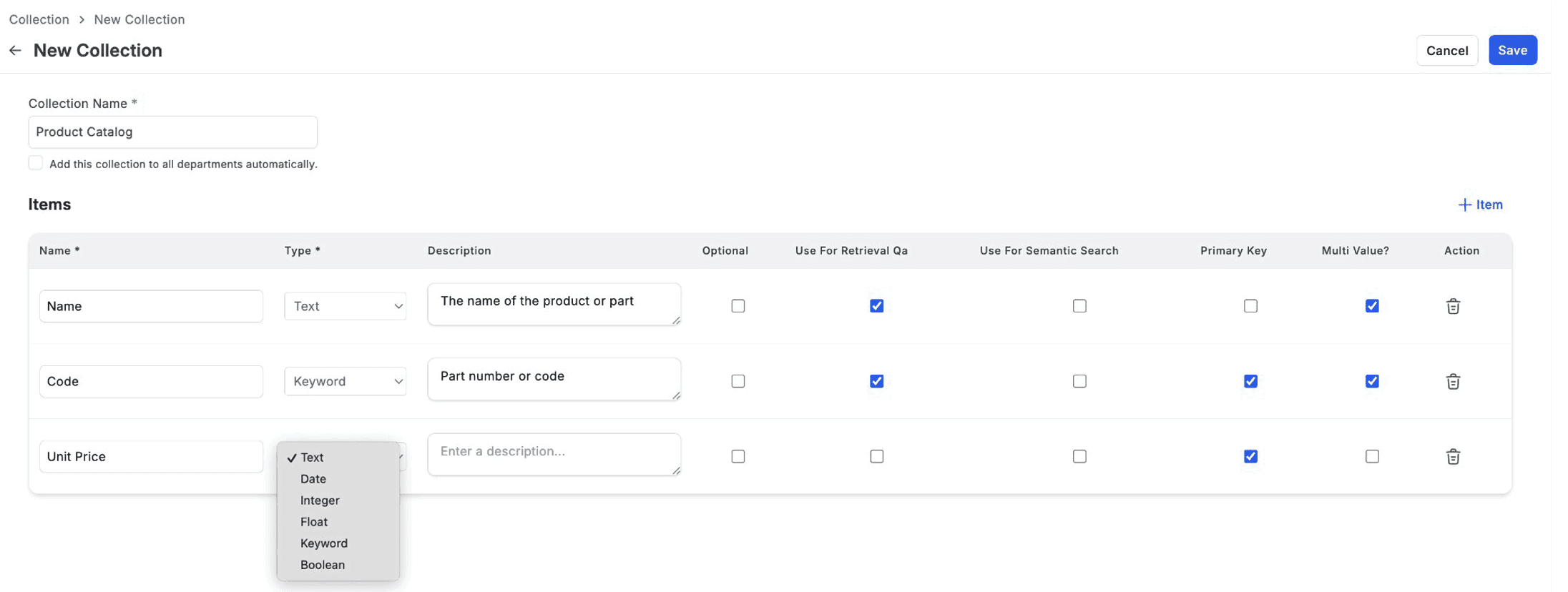Select the Date type option
This screenshot has height=592, width=1568.
coord(313,479)
